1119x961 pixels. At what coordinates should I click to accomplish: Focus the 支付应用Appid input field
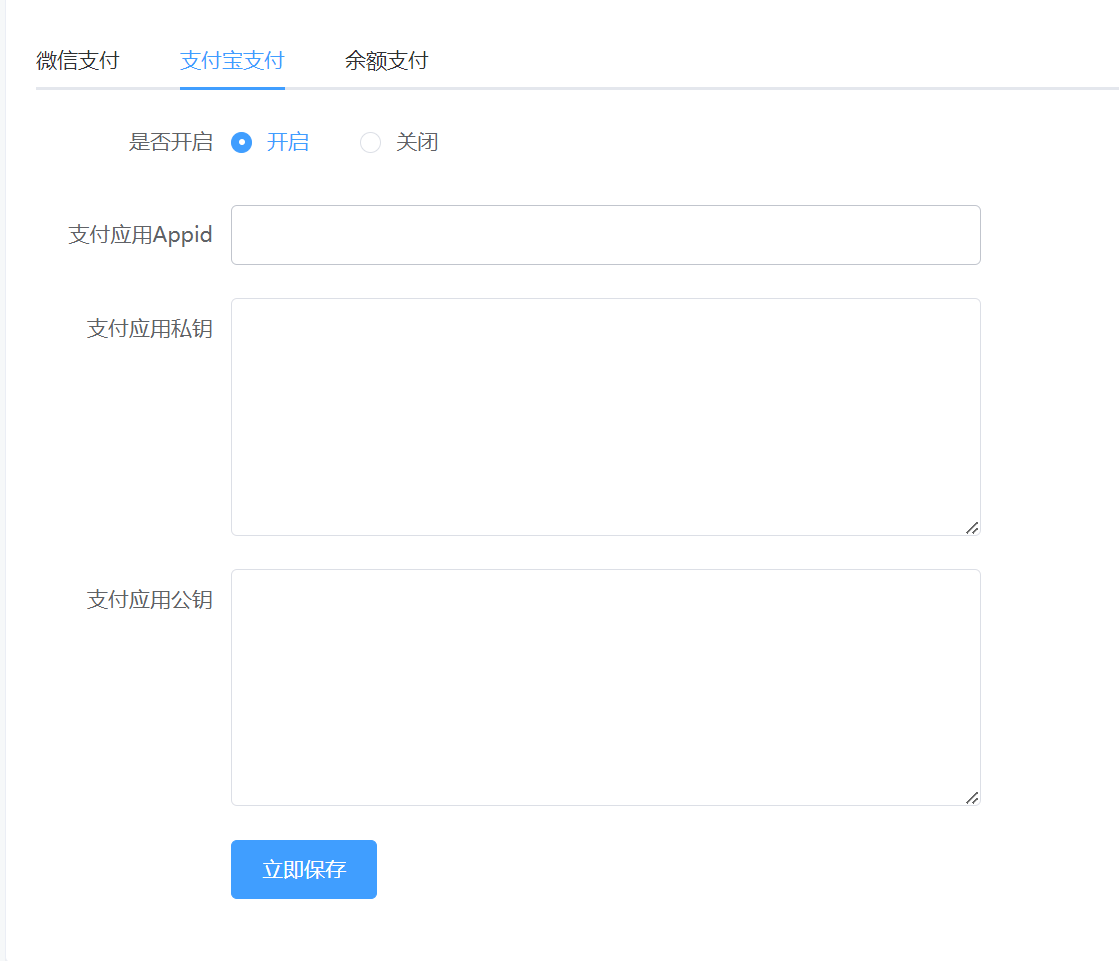coord(606,235)
